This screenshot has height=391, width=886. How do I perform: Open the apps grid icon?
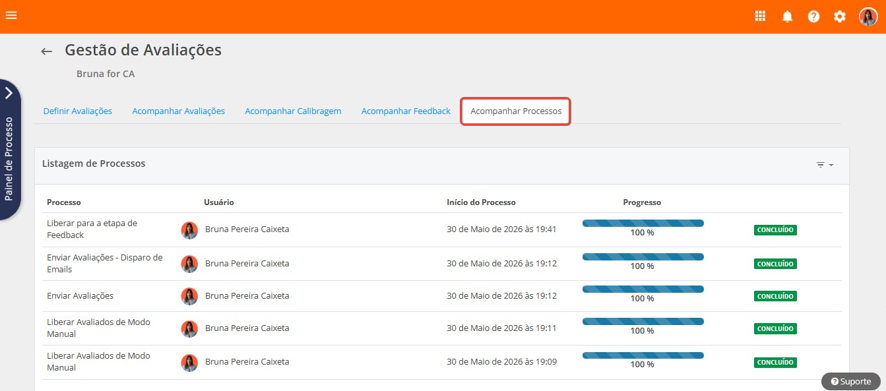760,16
